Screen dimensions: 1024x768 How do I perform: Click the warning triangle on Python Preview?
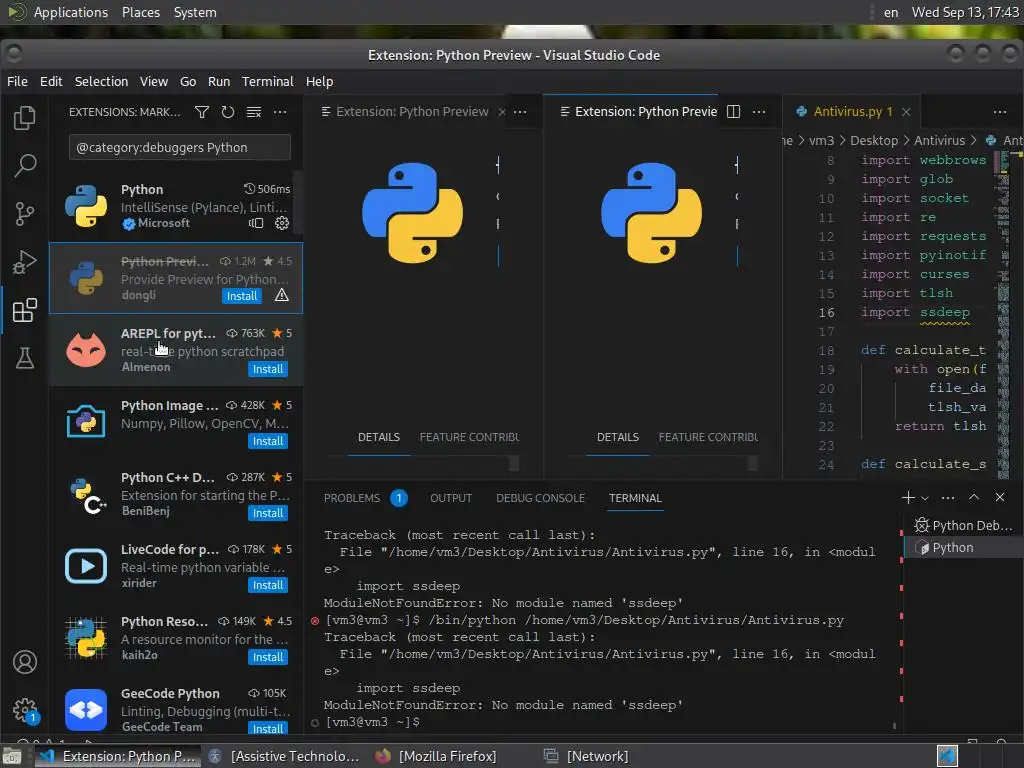click(281, 295)
